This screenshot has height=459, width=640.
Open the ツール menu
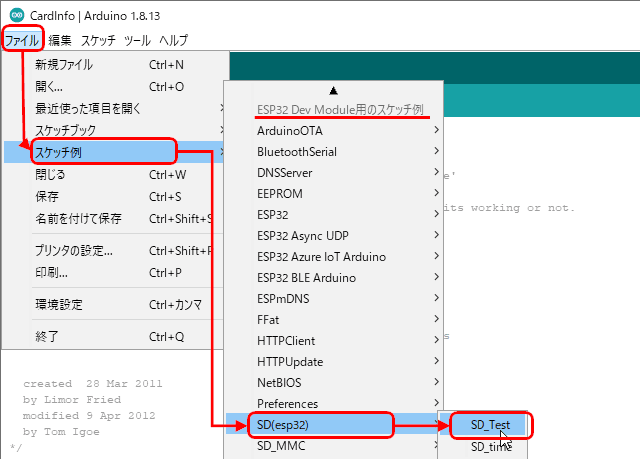[137, 40]
